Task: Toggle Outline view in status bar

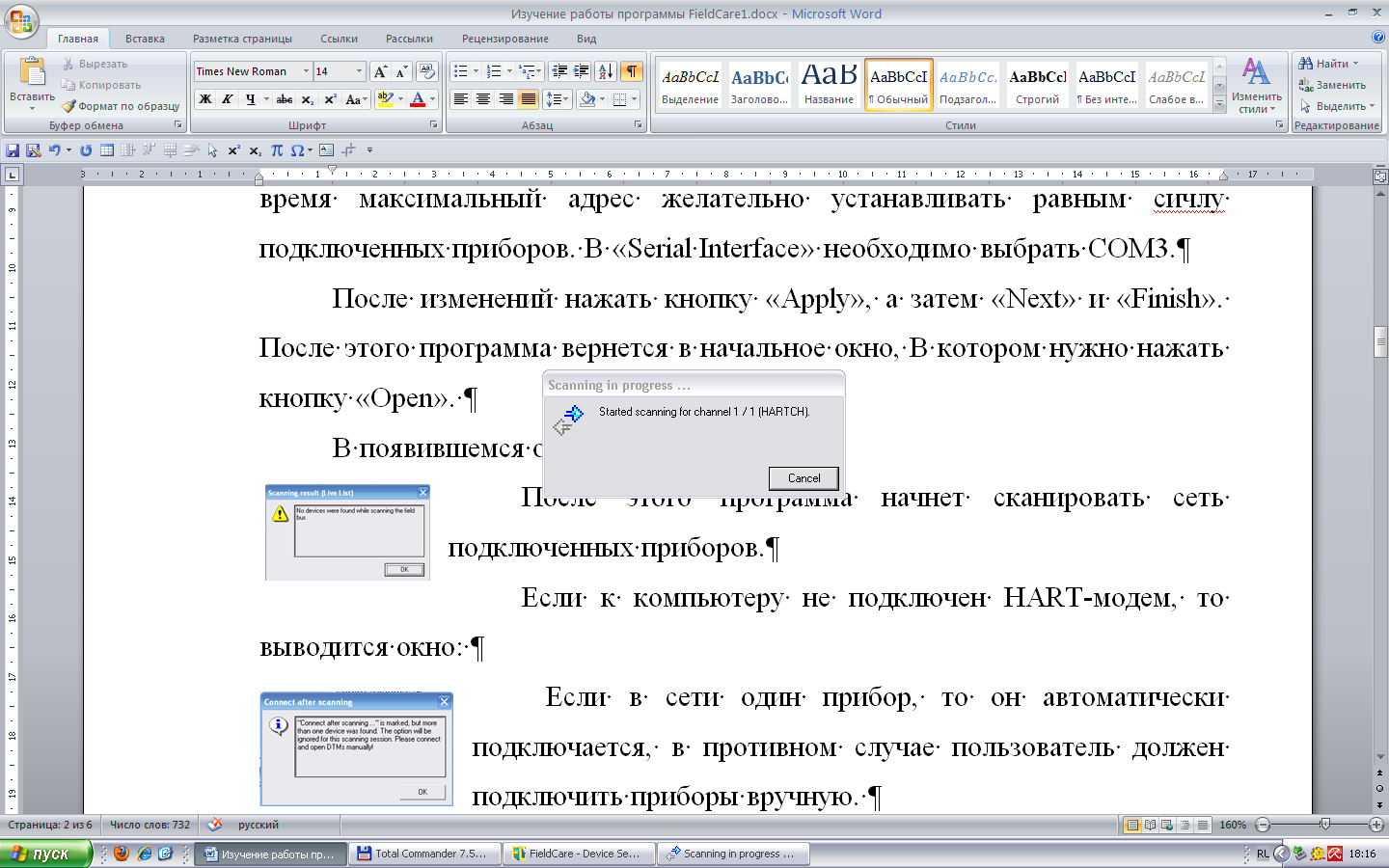Action: pyautogui.click(x=1185, y=826)
